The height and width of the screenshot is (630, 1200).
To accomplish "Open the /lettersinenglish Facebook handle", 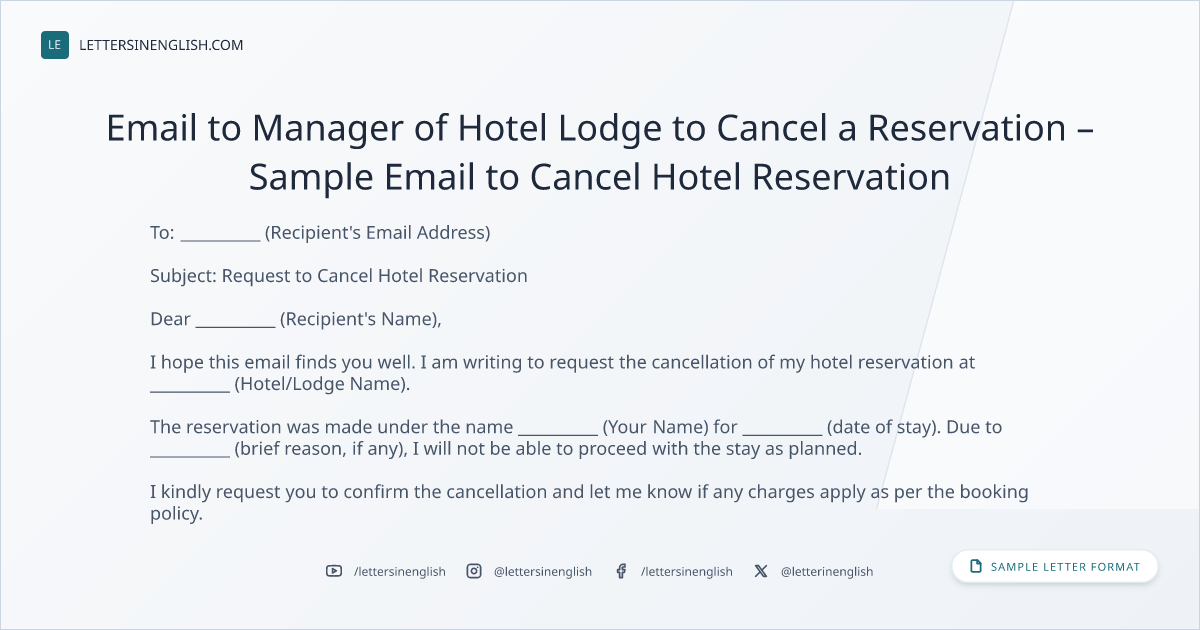I will click(687, 571).
